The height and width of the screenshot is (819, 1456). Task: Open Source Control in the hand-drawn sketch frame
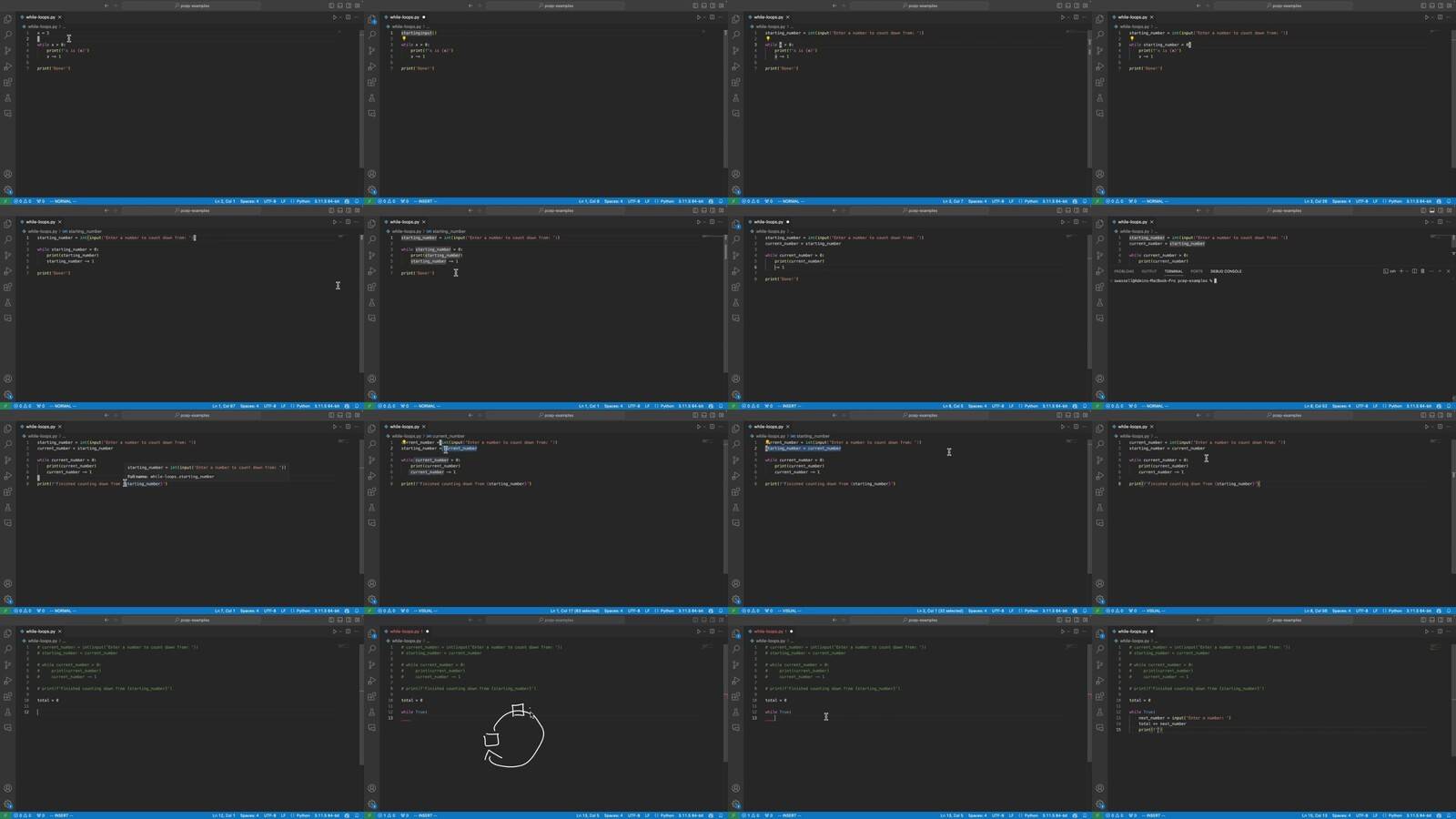pos(371,664)
